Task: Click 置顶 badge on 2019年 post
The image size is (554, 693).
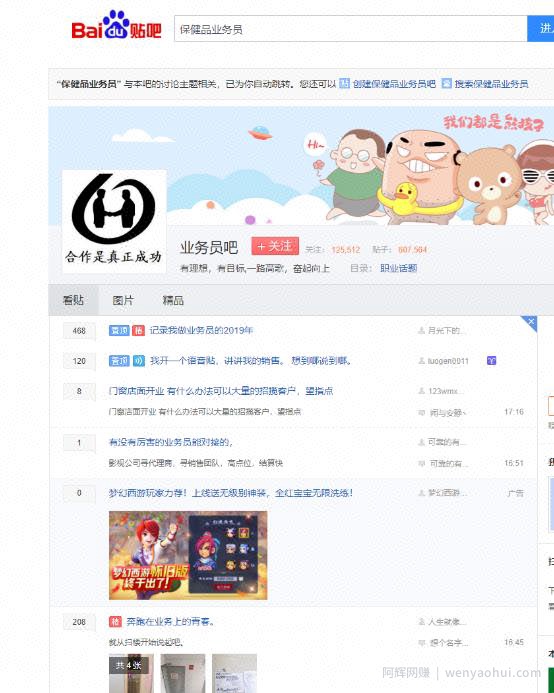Action: [x=119, y=331]
